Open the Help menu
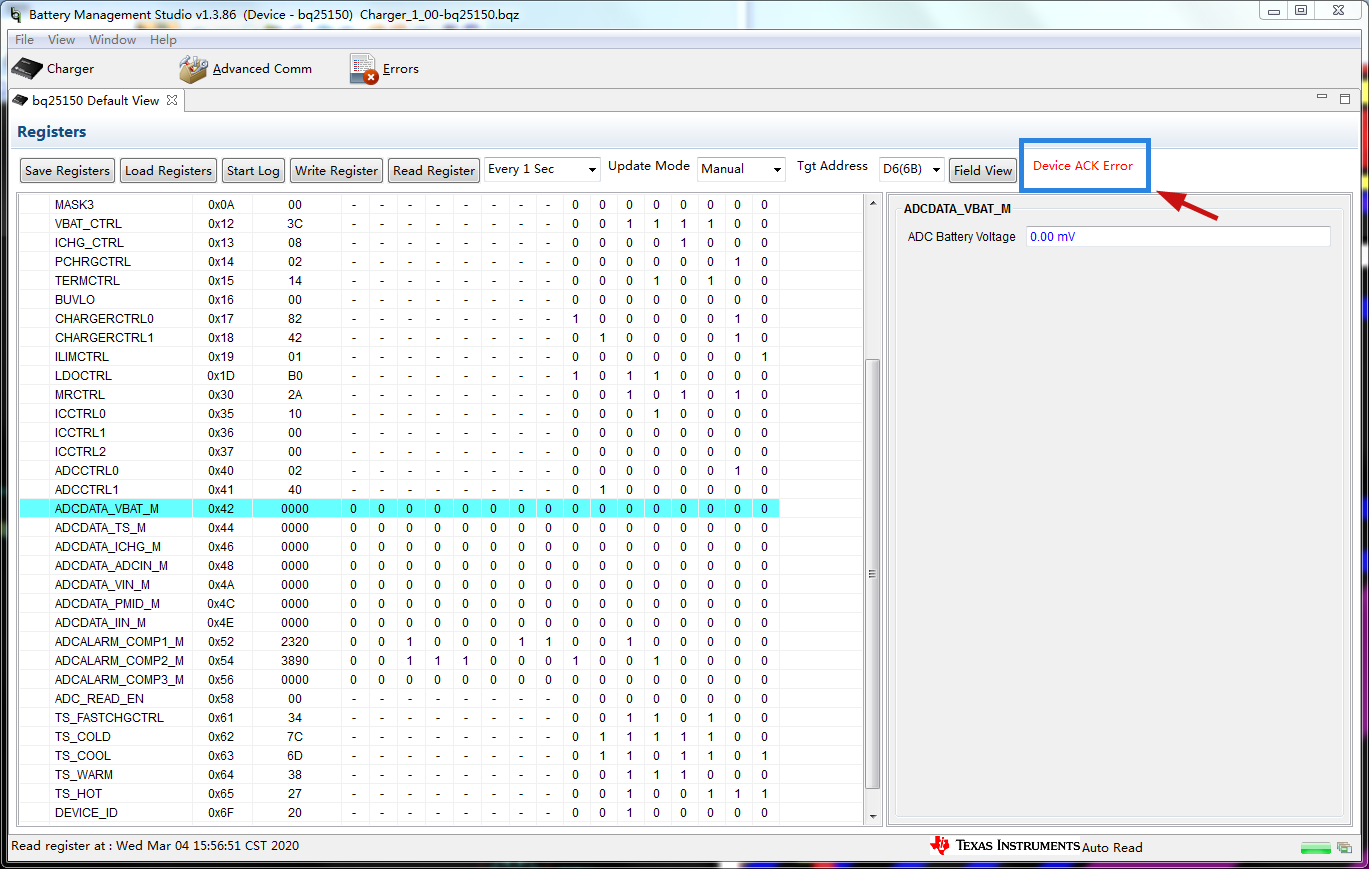Screen dimensions: 1369x869 click(163, 40)
